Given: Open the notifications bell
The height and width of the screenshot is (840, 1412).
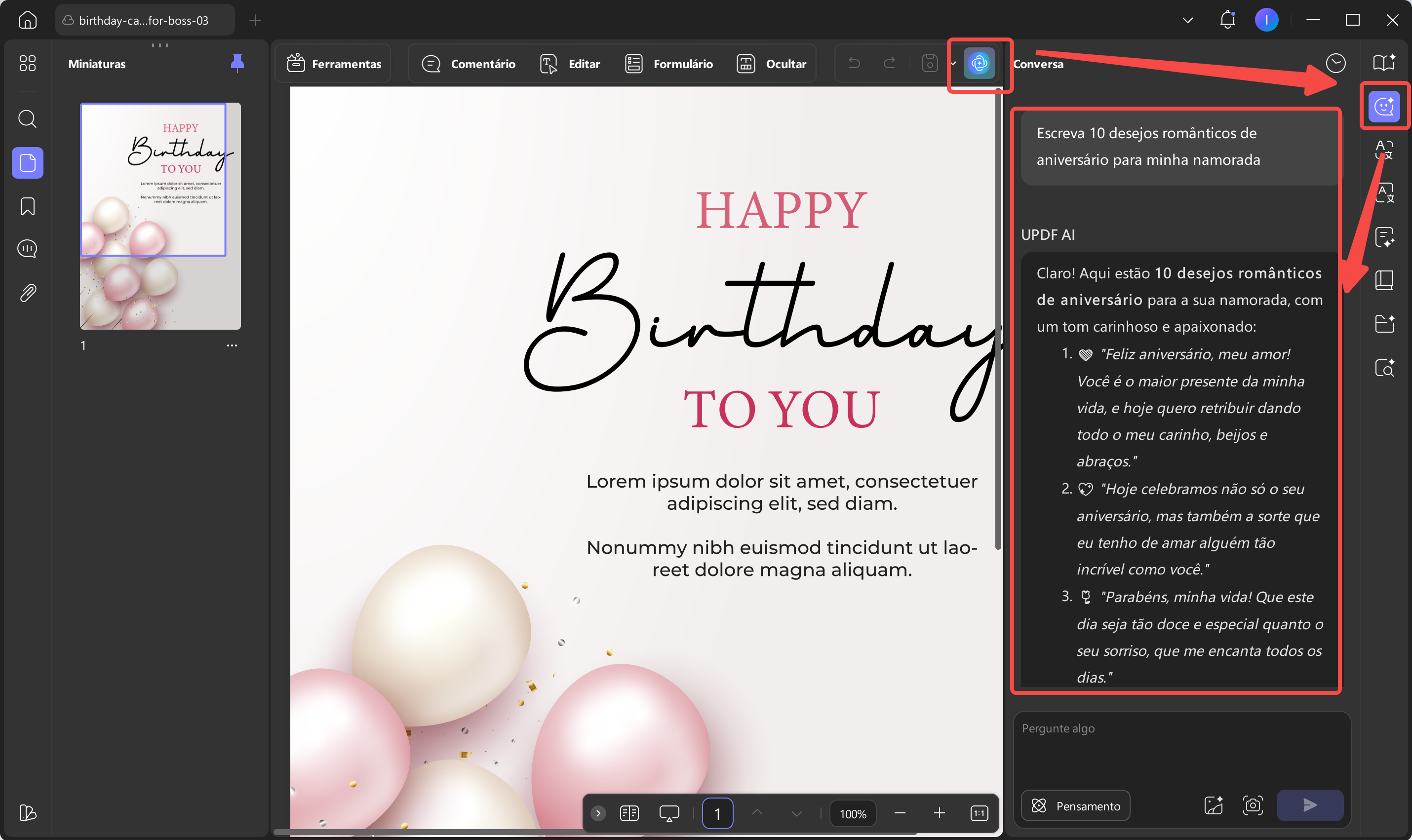Looking at the screenshot, I should [x=1227, y=20].
